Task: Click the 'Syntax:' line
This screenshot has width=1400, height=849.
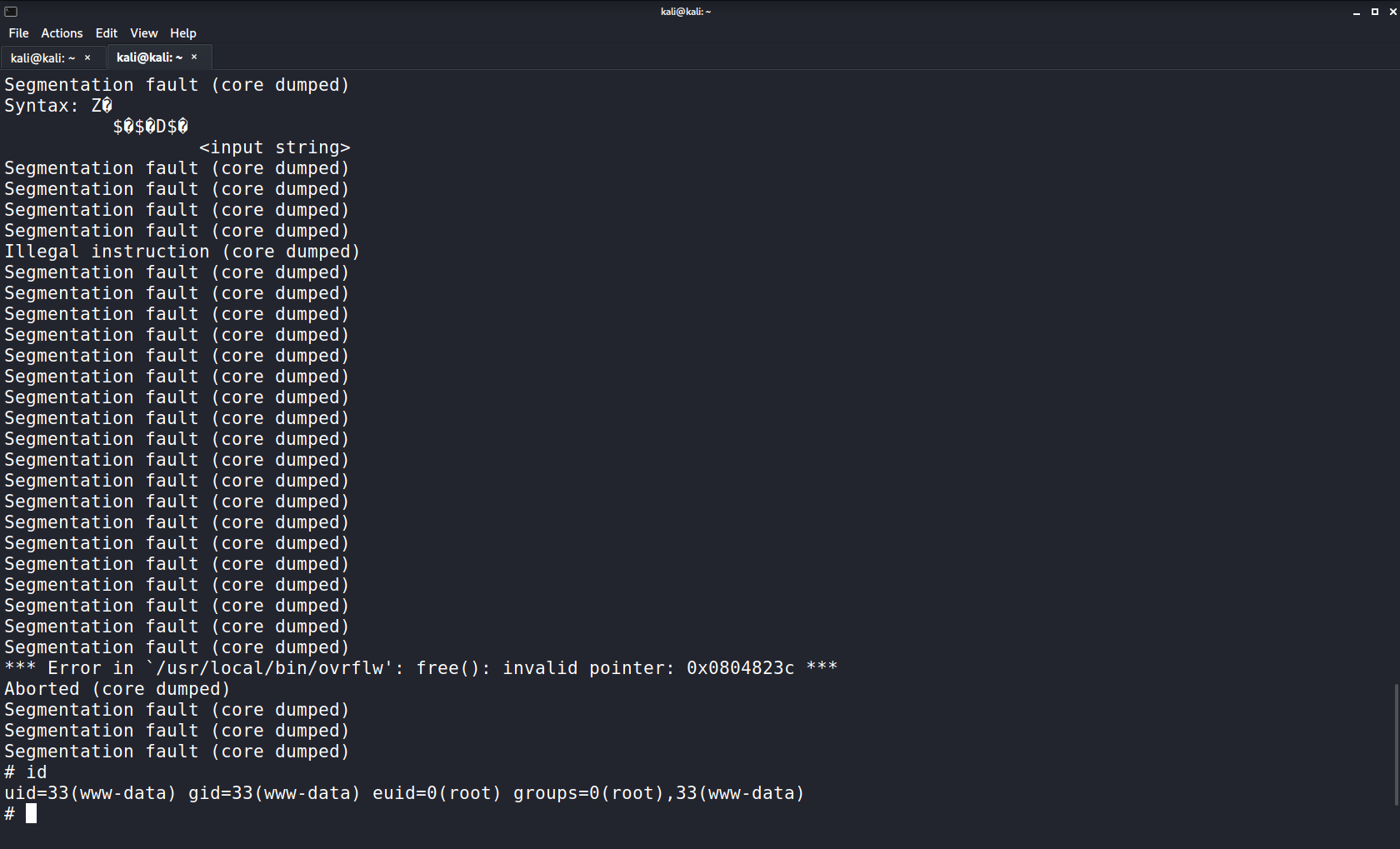Action: 58,106
